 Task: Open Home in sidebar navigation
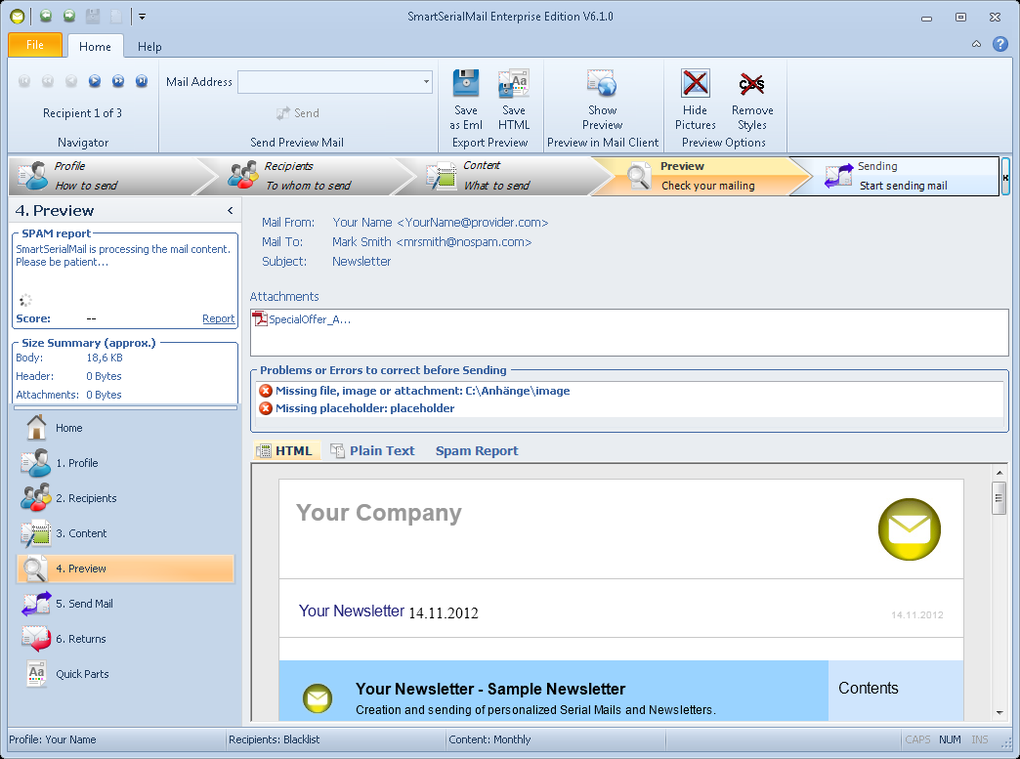tap(125, 428)
